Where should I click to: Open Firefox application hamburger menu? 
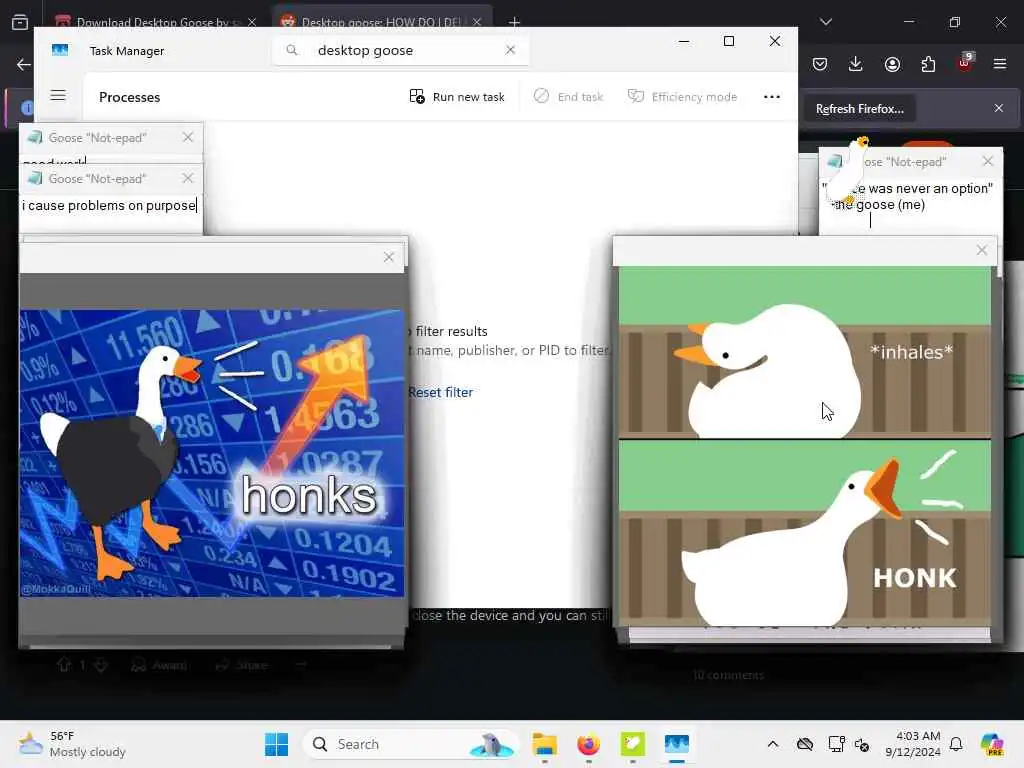click(x=1000, y=64)
